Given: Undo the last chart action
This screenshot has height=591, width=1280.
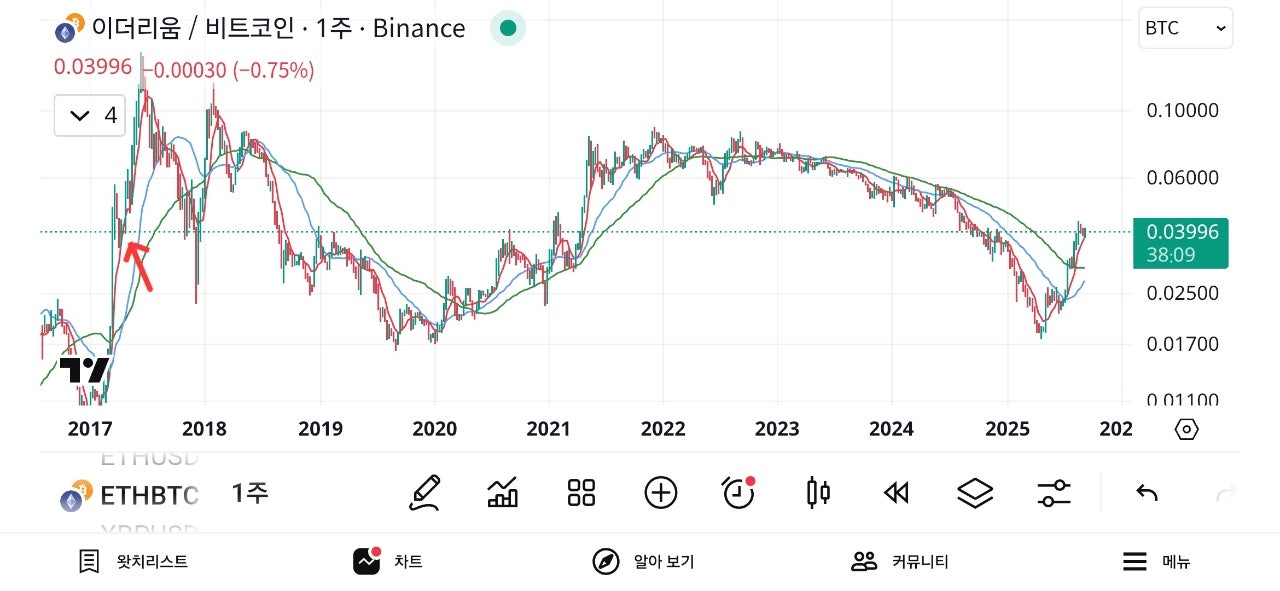Looking at the screenshot, I should click(1147, 492).
